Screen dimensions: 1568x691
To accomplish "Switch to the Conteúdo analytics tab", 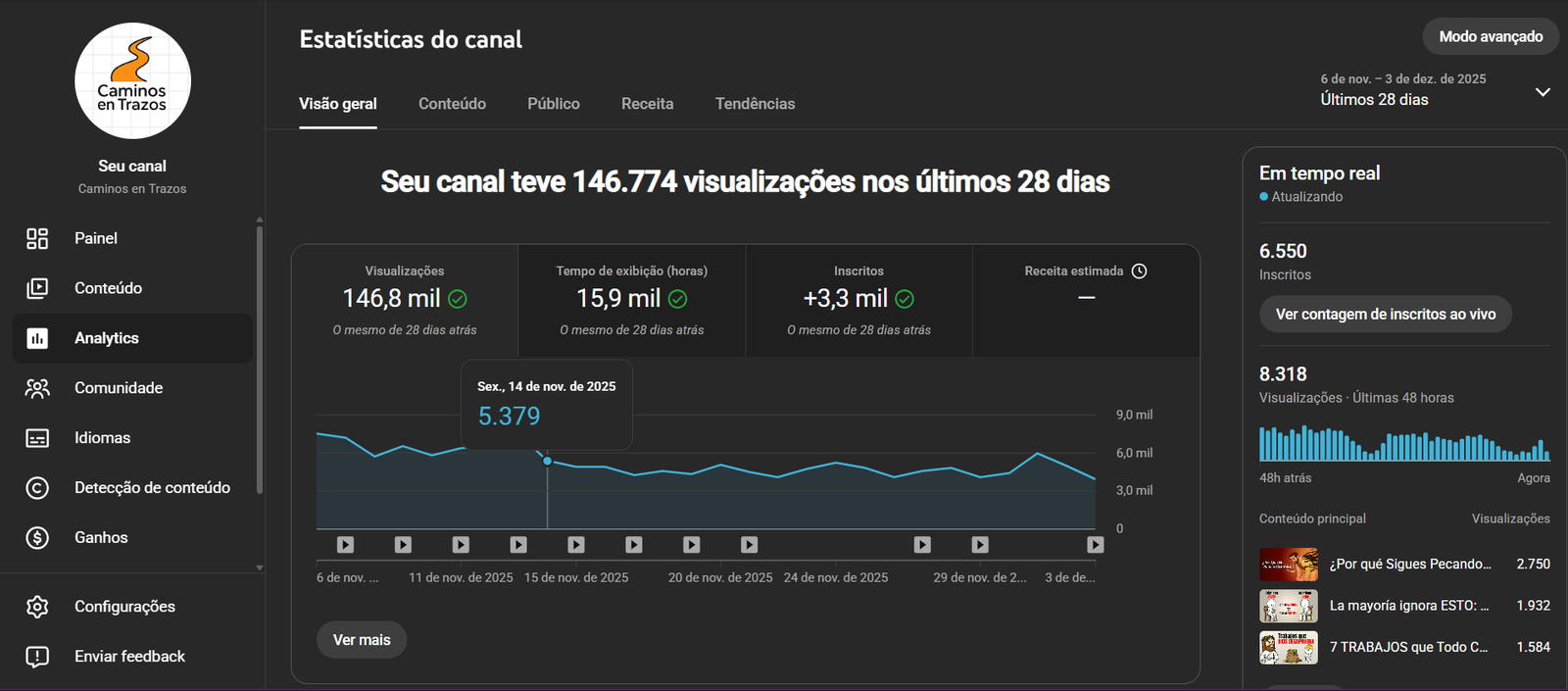I will tap(452, 104).
